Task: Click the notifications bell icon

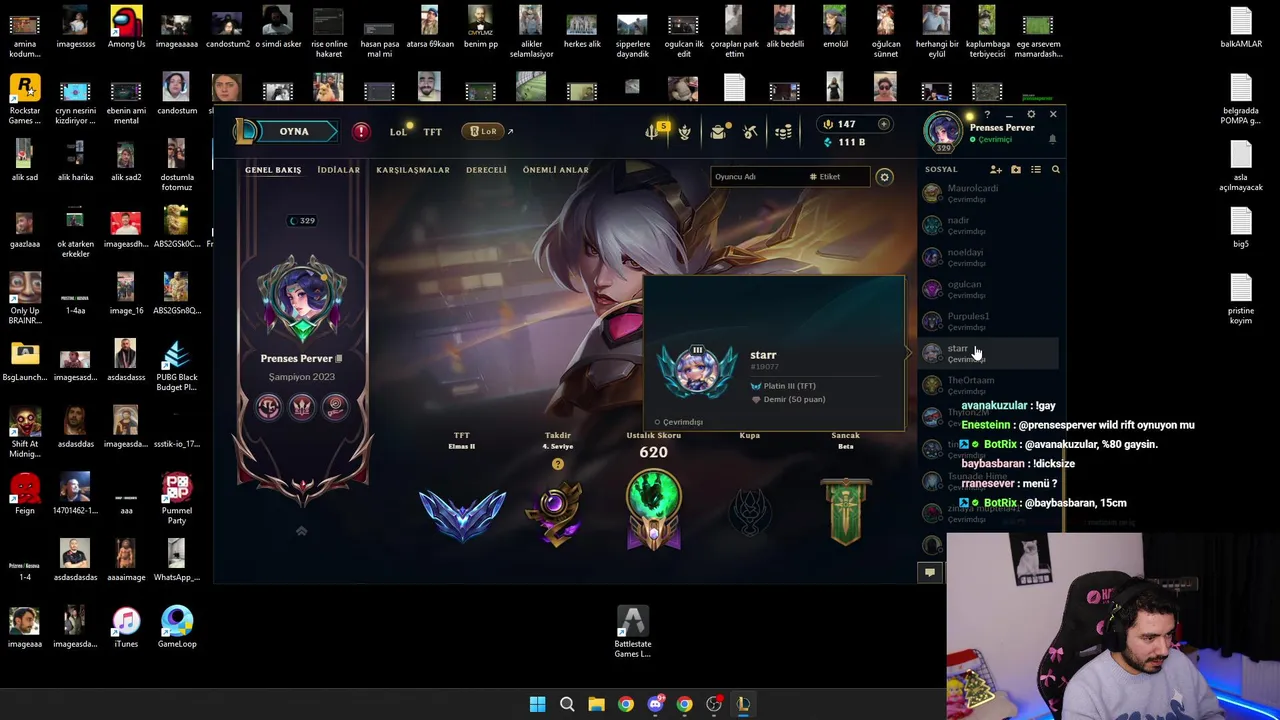Action: pyautogui.click(x=1052, y=139)
